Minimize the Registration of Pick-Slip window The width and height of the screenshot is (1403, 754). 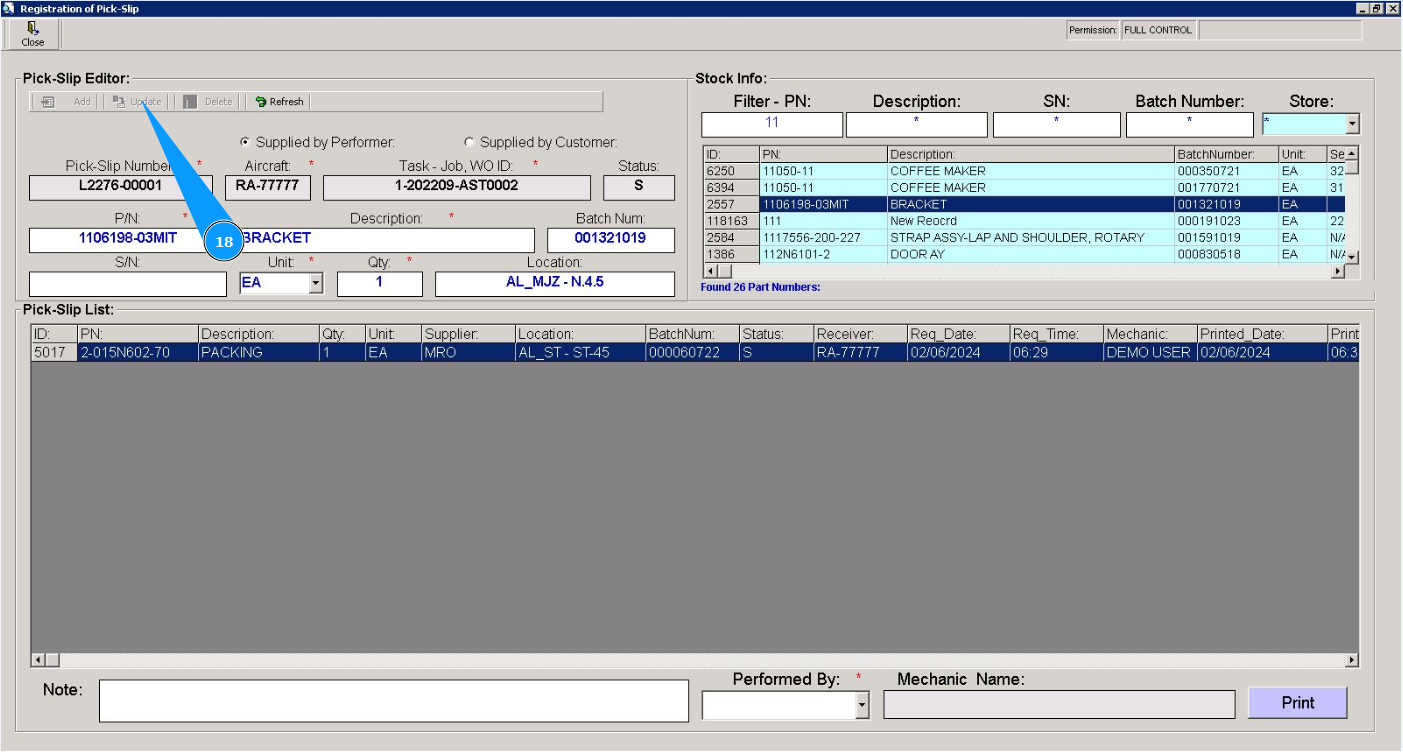[x=1362, y=8]
